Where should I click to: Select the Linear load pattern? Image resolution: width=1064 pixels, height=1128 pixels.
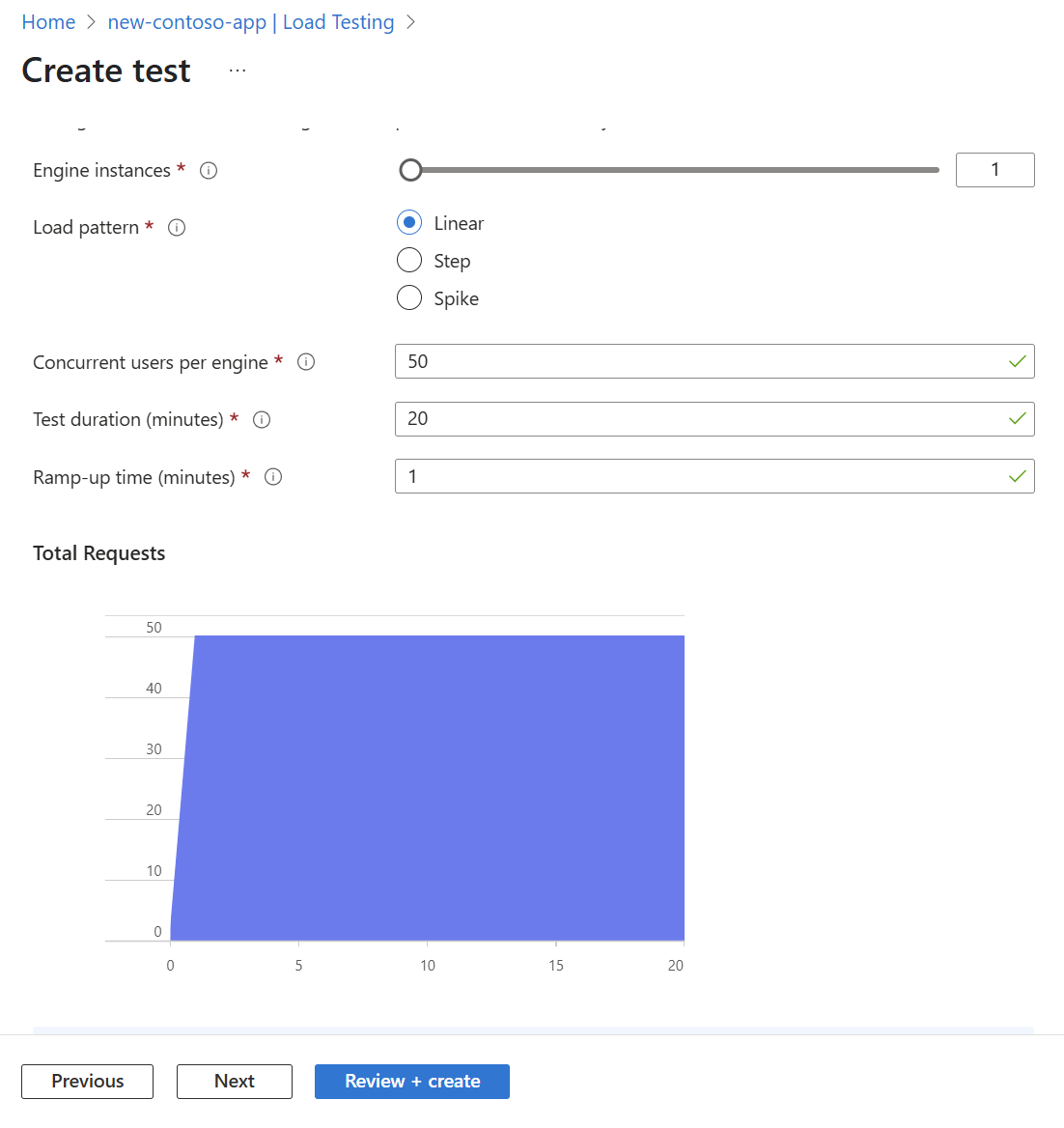click(x=408, y=222)
